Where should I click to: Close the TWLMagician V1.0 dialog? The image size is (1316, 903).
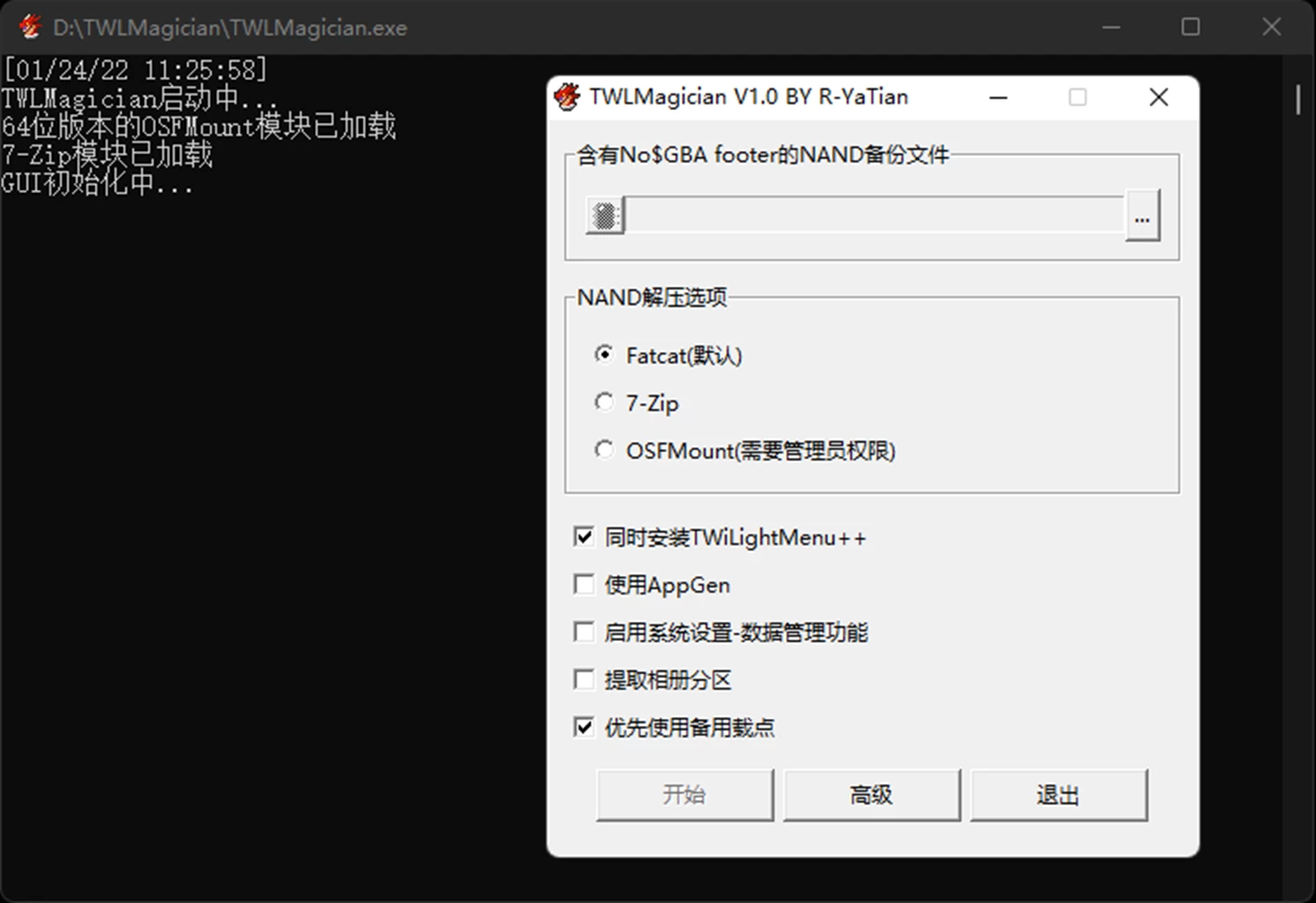click(x=1159, y=97)
